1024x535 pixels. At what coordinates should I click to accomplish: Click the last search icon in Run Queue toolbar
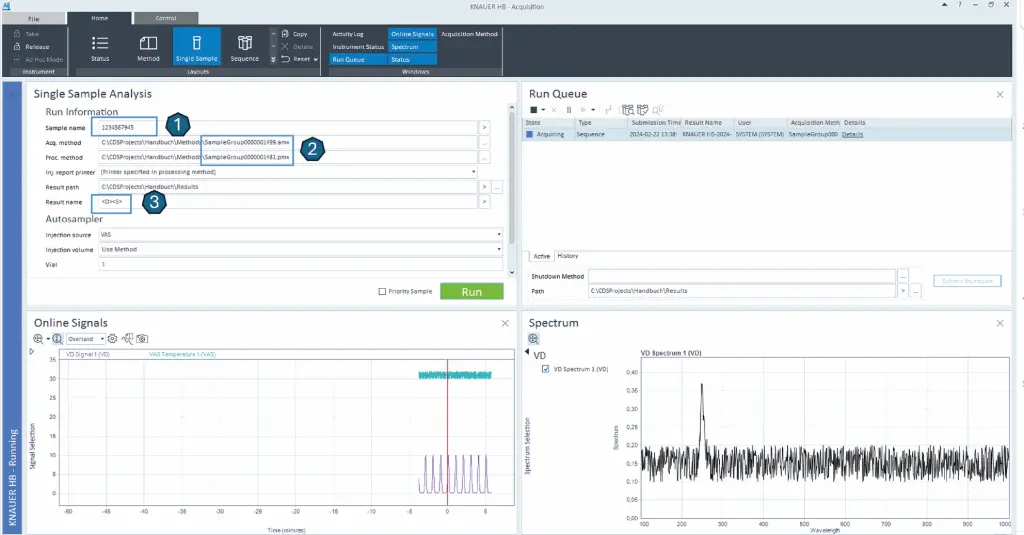point(658,110)
